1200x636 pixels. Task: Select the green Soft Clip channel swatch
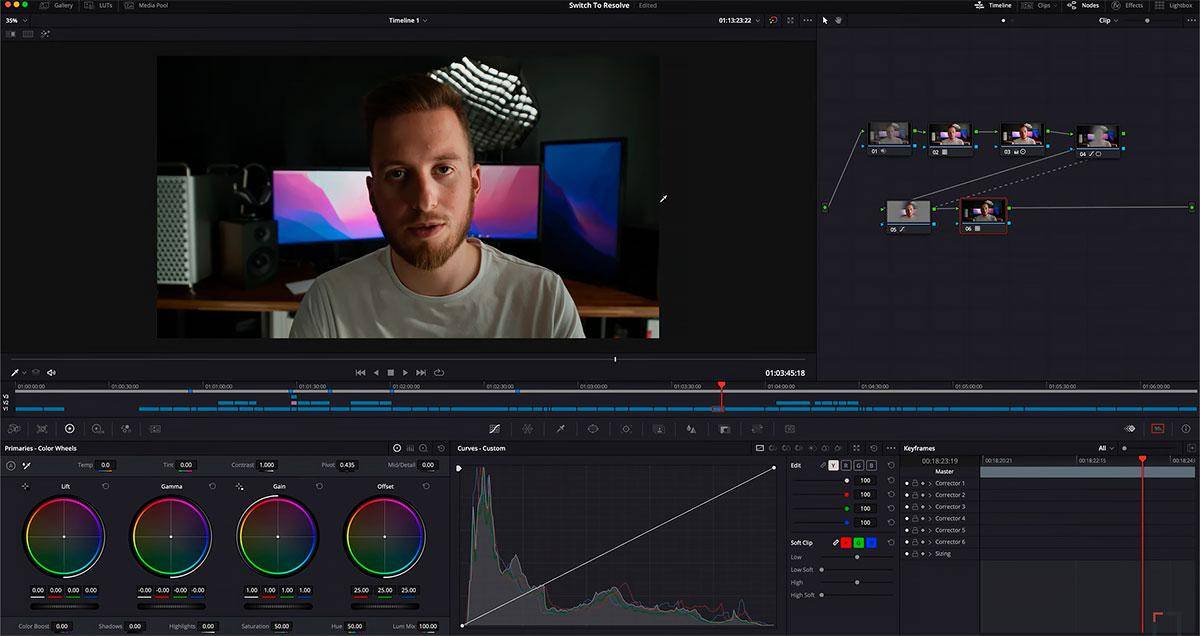pyautogui.click(x=859, y=542)
